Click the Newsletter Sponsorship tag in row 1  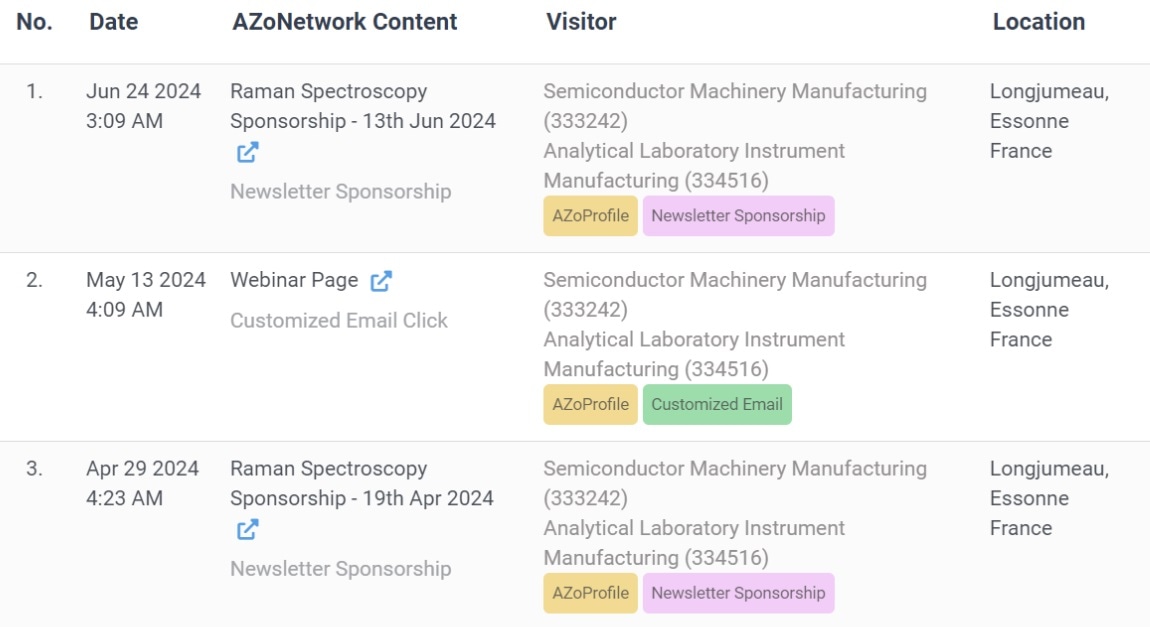point(739,216)
